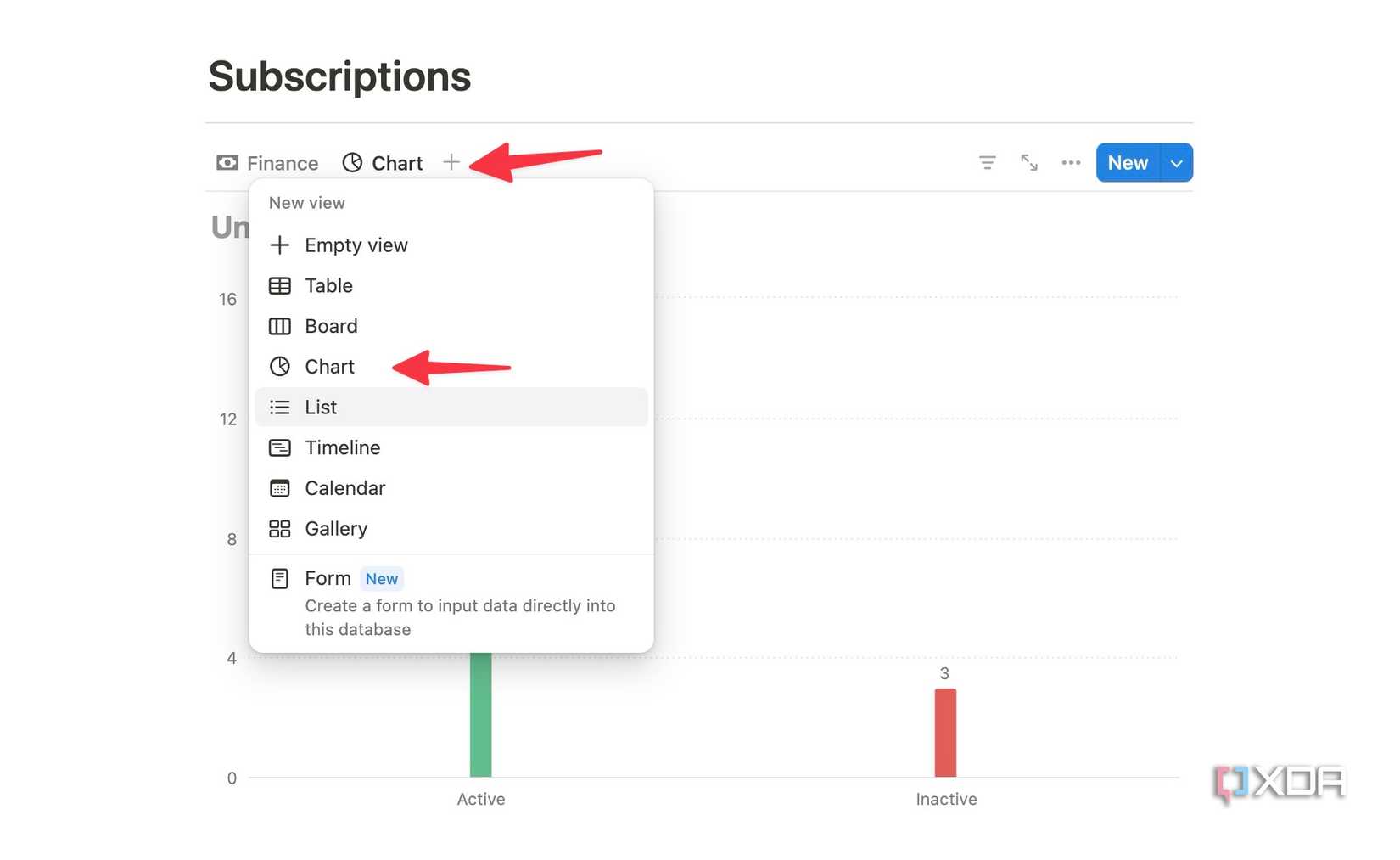Screen dimensions: 1400x860
Task: Click the Gallery grid icon
Action: click(280, 528)
